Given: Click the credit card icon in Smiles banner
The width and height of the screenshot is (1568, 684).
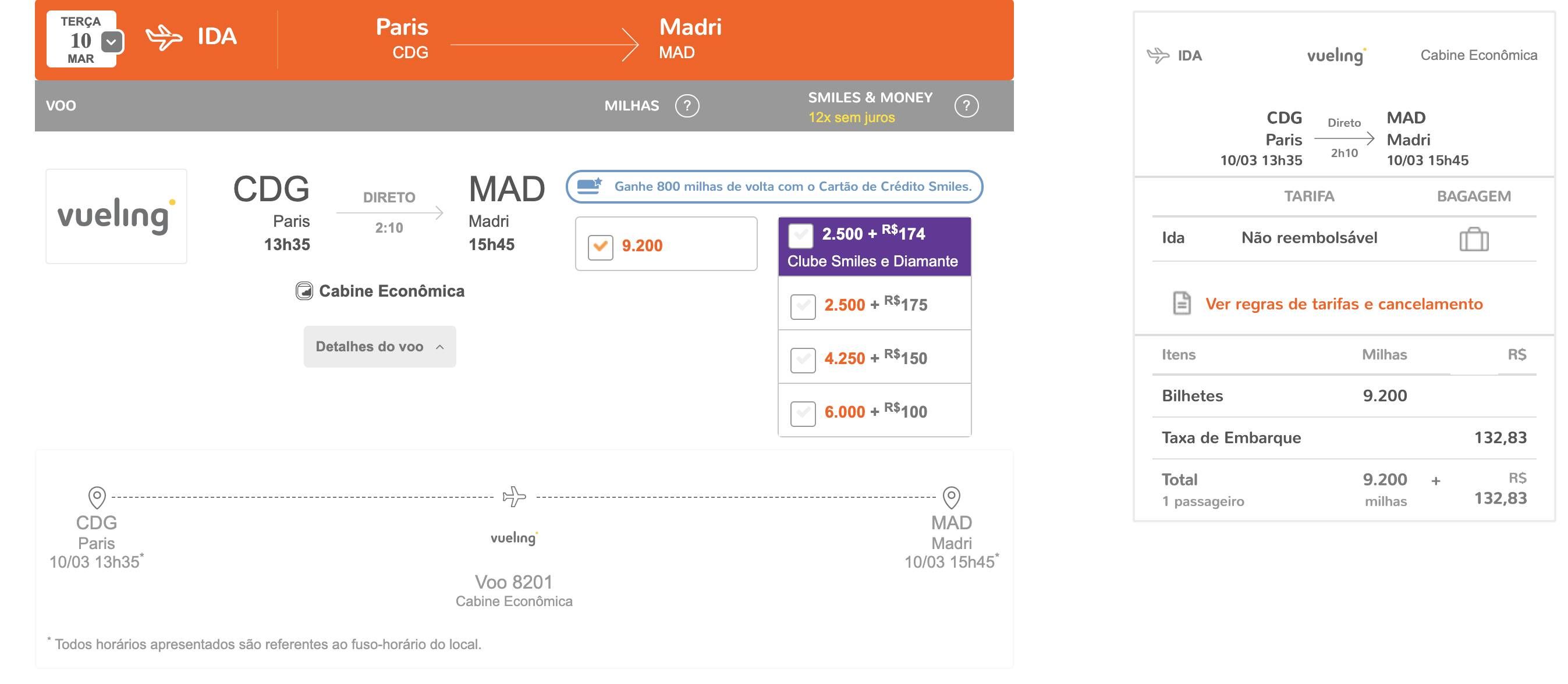Looking at the screenshot, I should (589, 186).
